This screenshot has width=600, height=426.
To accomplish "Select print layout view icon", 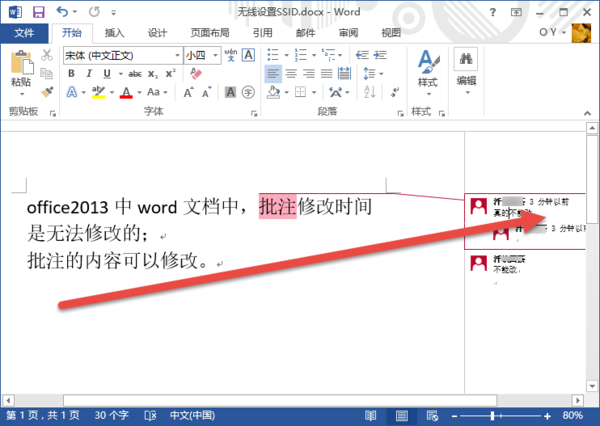I will (x=401, y=416).
